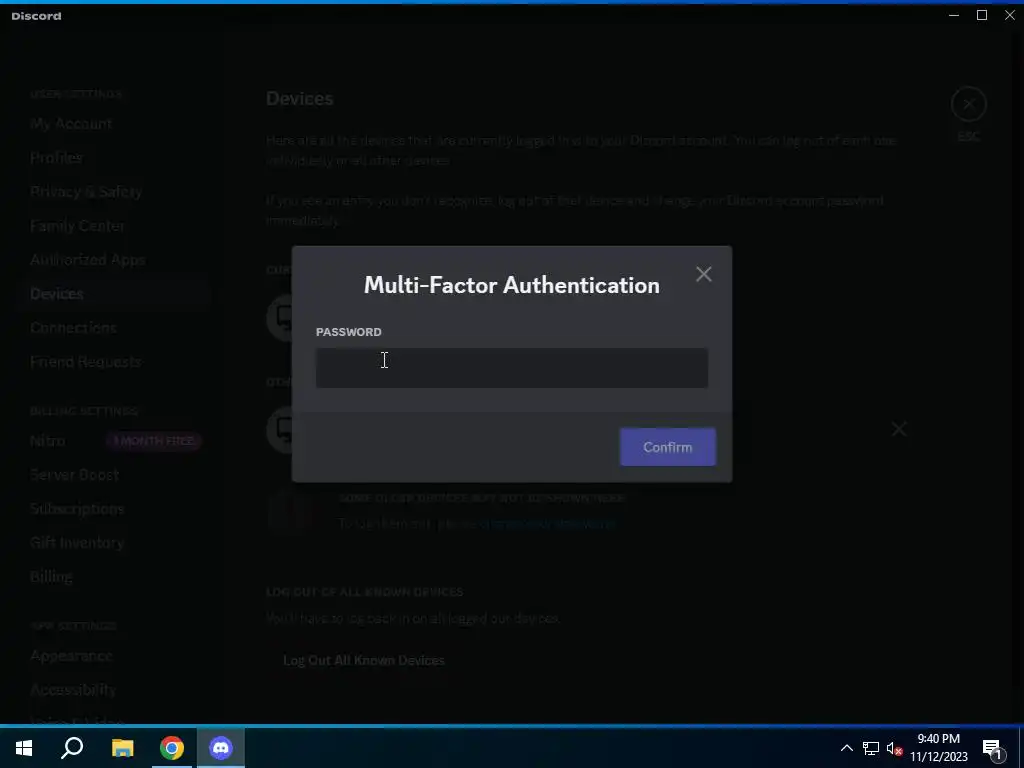Open Billing settings
1024x768 pixels.
51,577
